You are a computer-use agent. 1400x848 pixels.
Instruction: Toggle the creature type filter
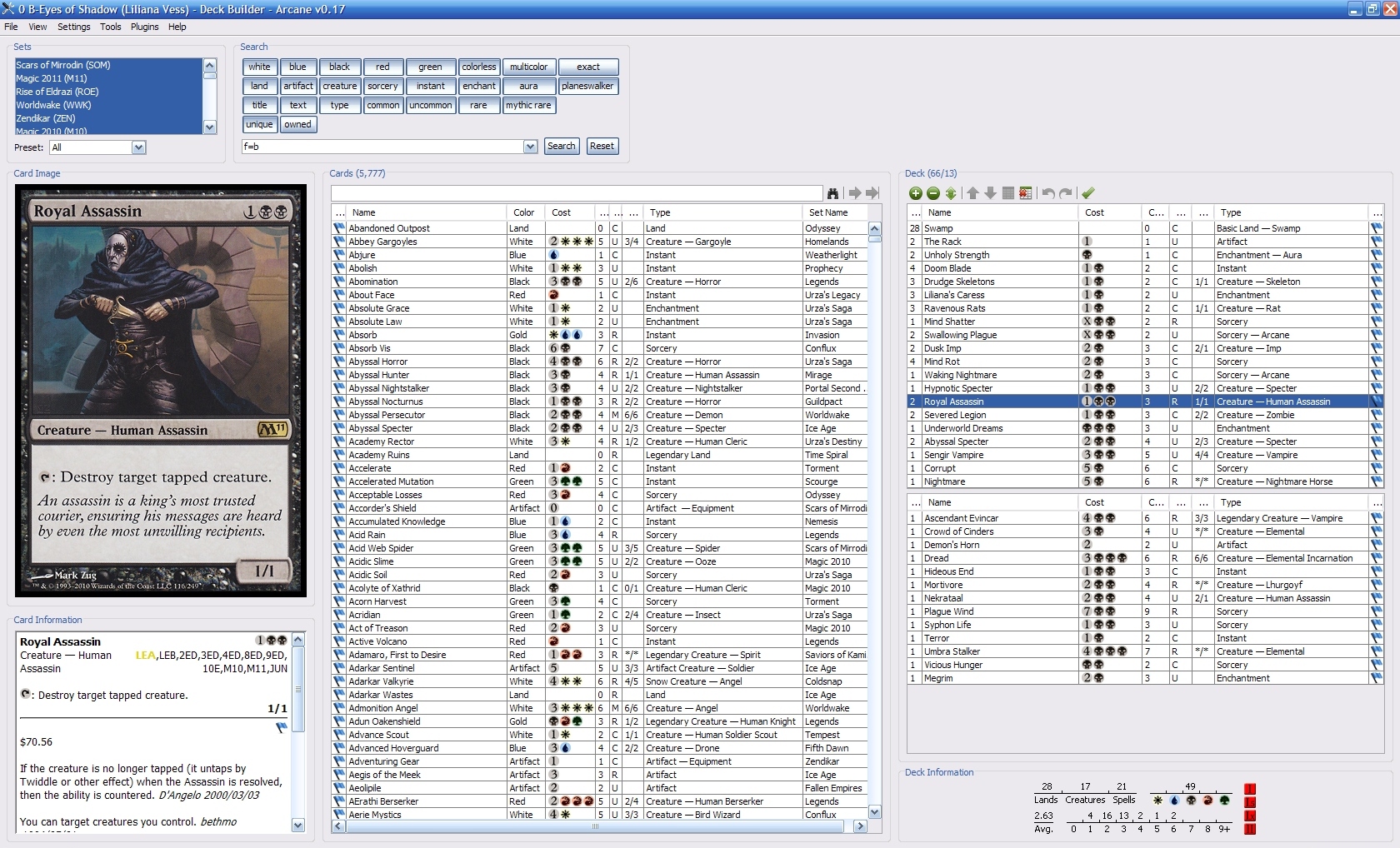pos(339,86)
